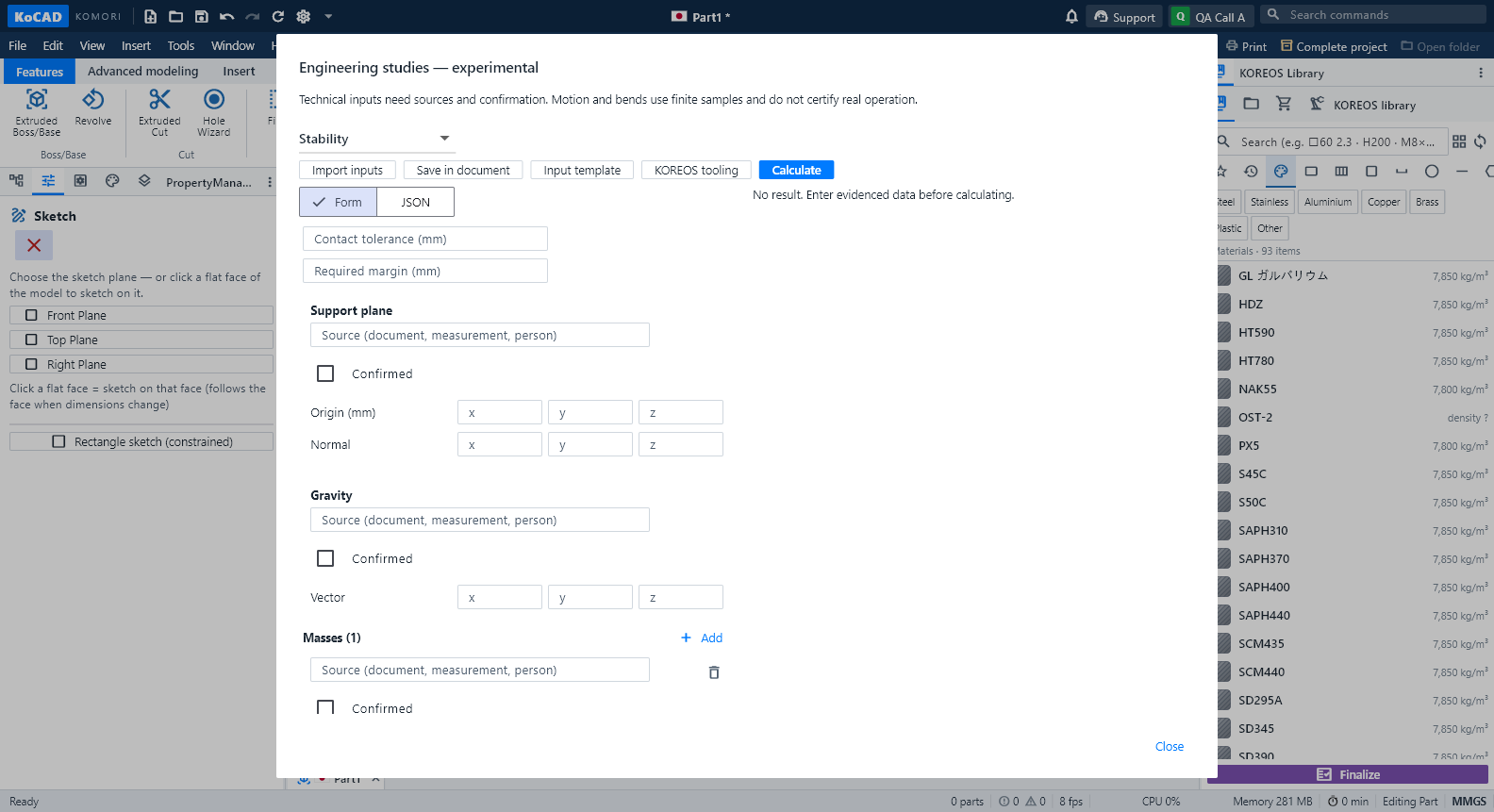Open the shopping cart tab in KOREOS library
This screenshot has height=812, width=1494.
pos(1284,104)
